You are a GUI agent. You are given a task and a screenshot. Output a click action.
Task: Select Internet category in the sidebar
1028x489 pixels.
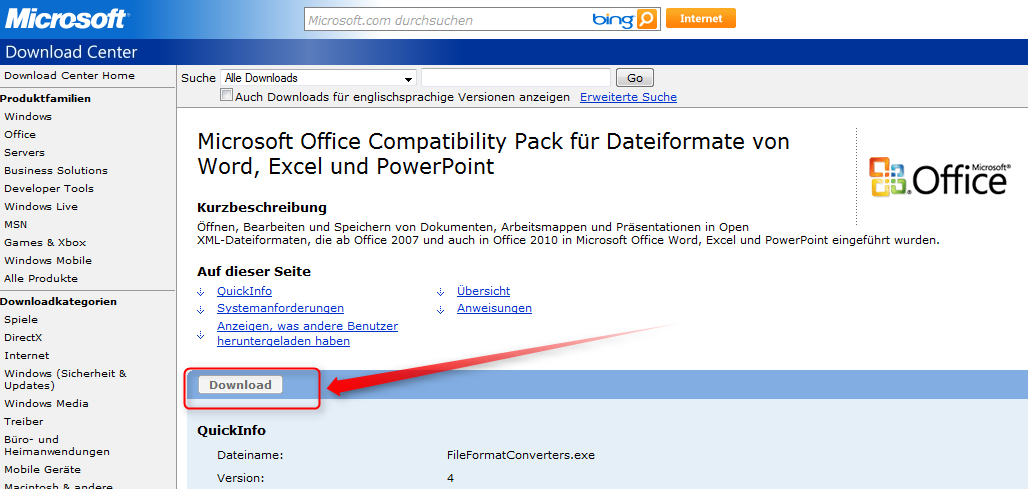26,356
